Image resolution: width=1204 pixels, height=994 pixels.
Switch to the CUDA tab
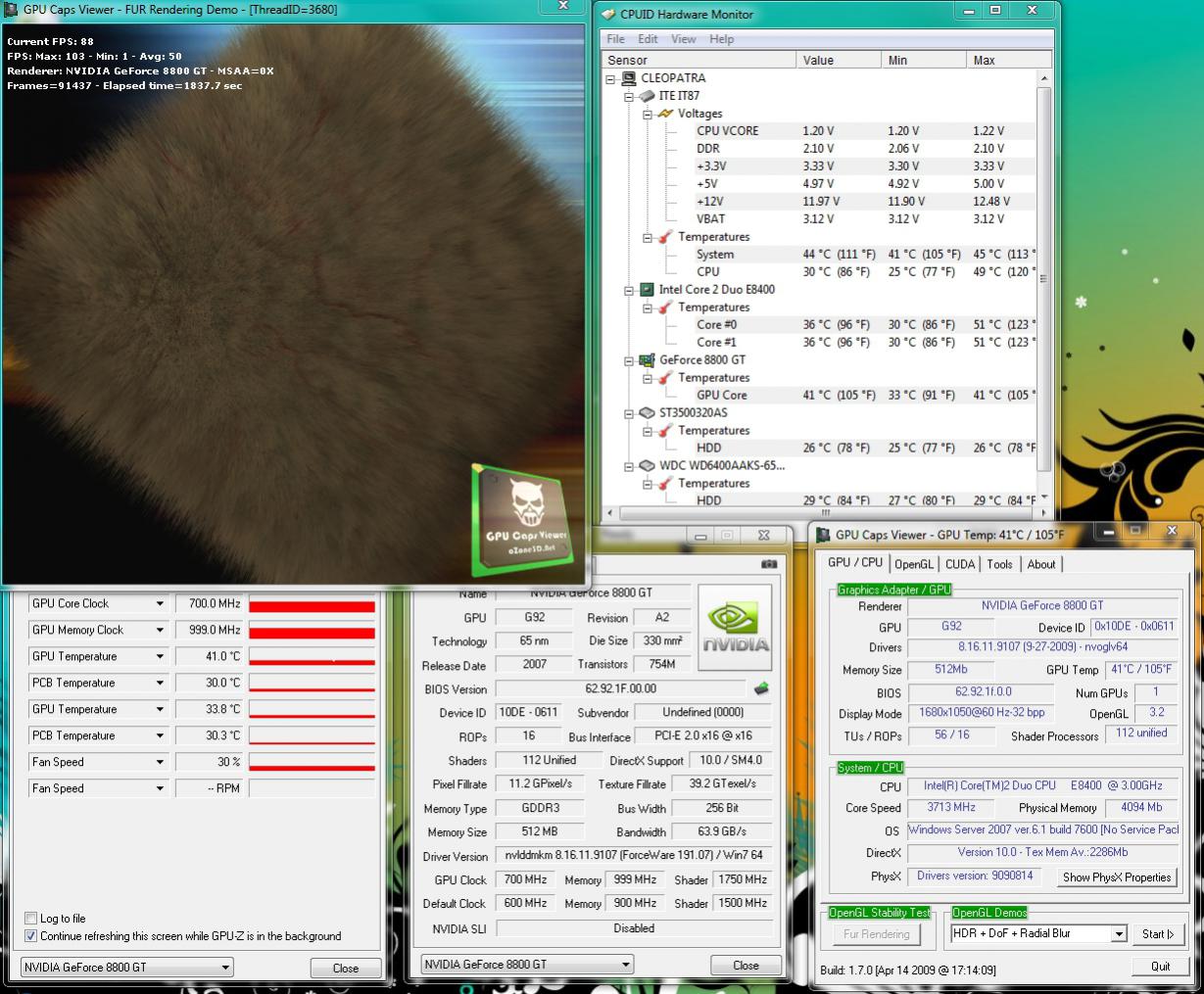(960, 564)
